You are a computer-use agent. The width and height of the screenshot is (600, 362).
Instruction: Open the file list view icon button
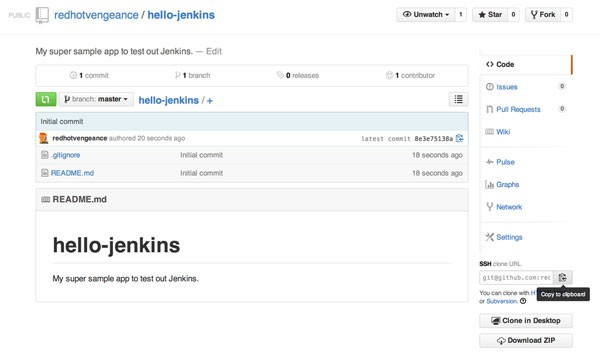pyautogui.click(x=458, y=99)
